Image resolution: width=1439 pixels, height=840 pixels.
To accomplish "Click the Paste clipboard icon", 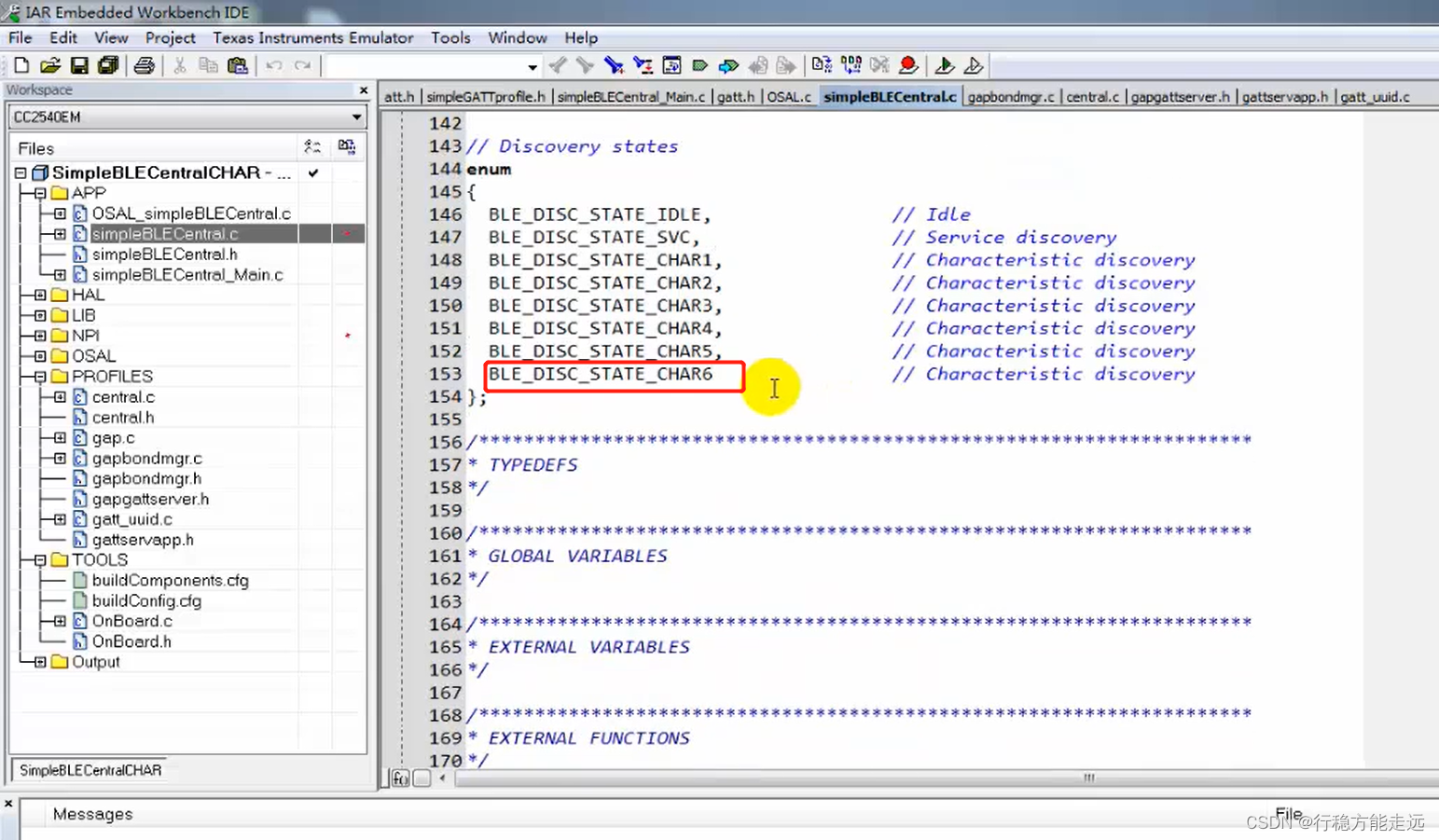I will [x=238, y=65].
